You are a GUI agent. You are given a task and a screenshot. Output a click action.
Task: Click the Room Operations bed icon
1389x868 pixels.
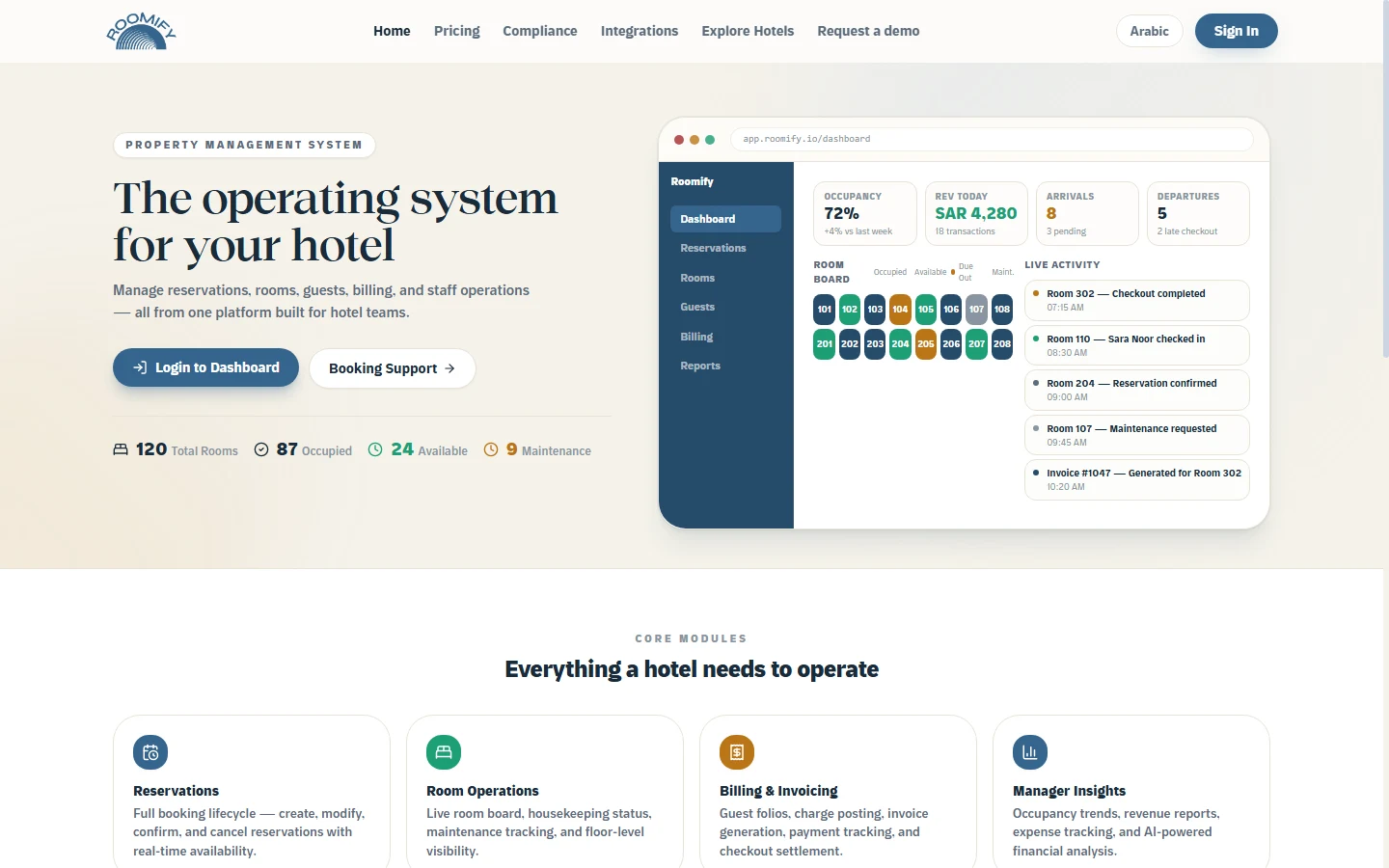click(444, 752)
